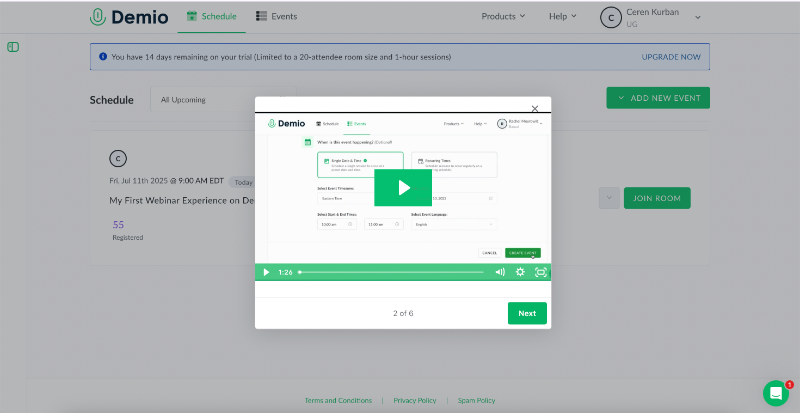
Task: Mute the video with the volume icon
Action: (x=500, y=272)
